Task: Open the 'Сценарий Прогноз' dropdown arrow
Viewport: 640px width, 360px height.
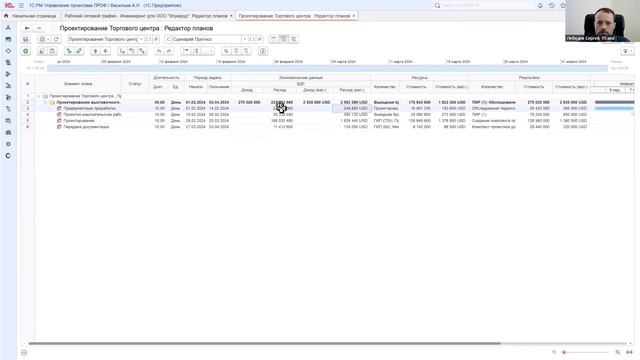Action: coord(245,39)
